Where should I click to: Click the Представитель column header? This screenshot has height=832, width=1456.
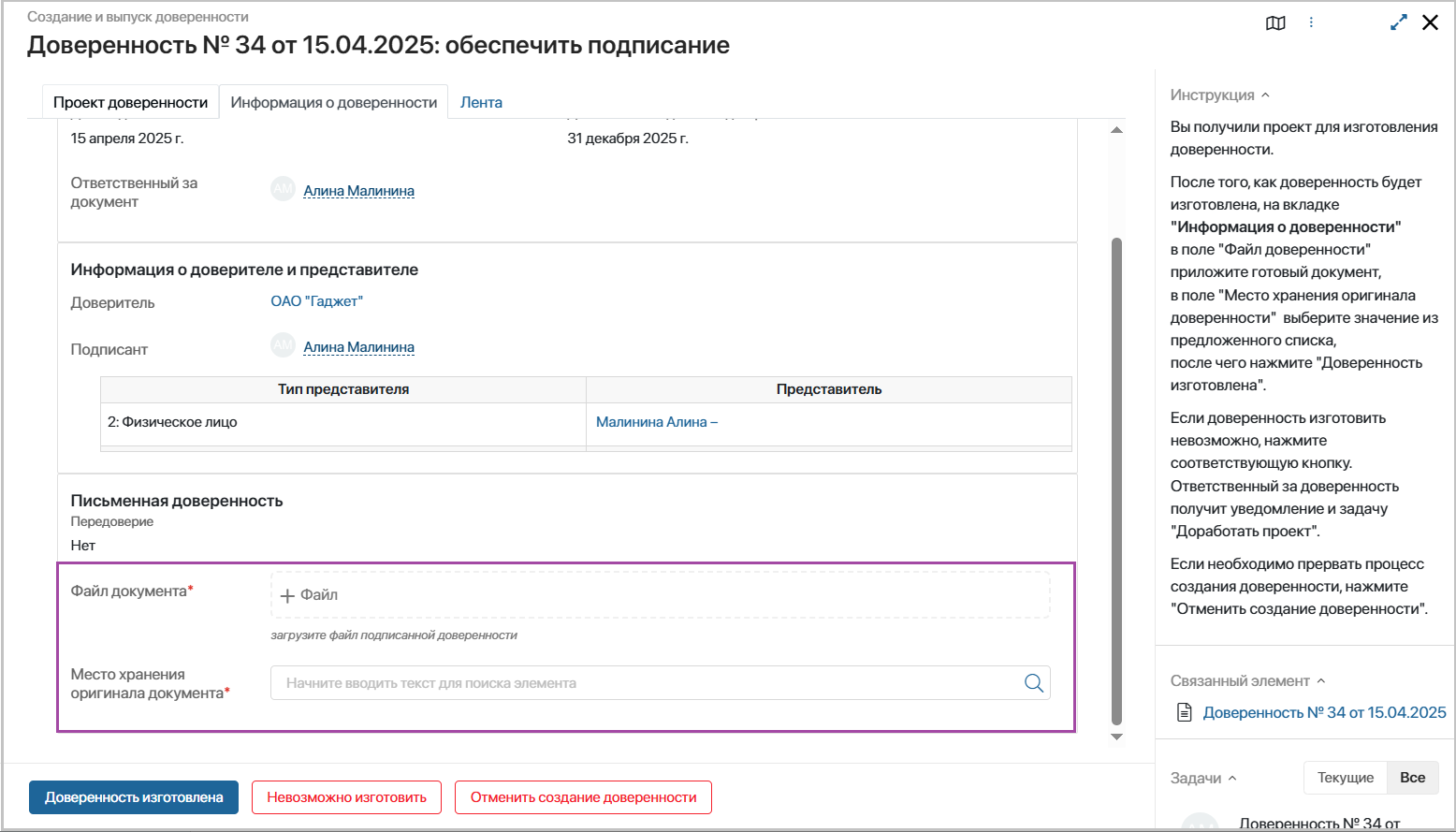point(829,389)
